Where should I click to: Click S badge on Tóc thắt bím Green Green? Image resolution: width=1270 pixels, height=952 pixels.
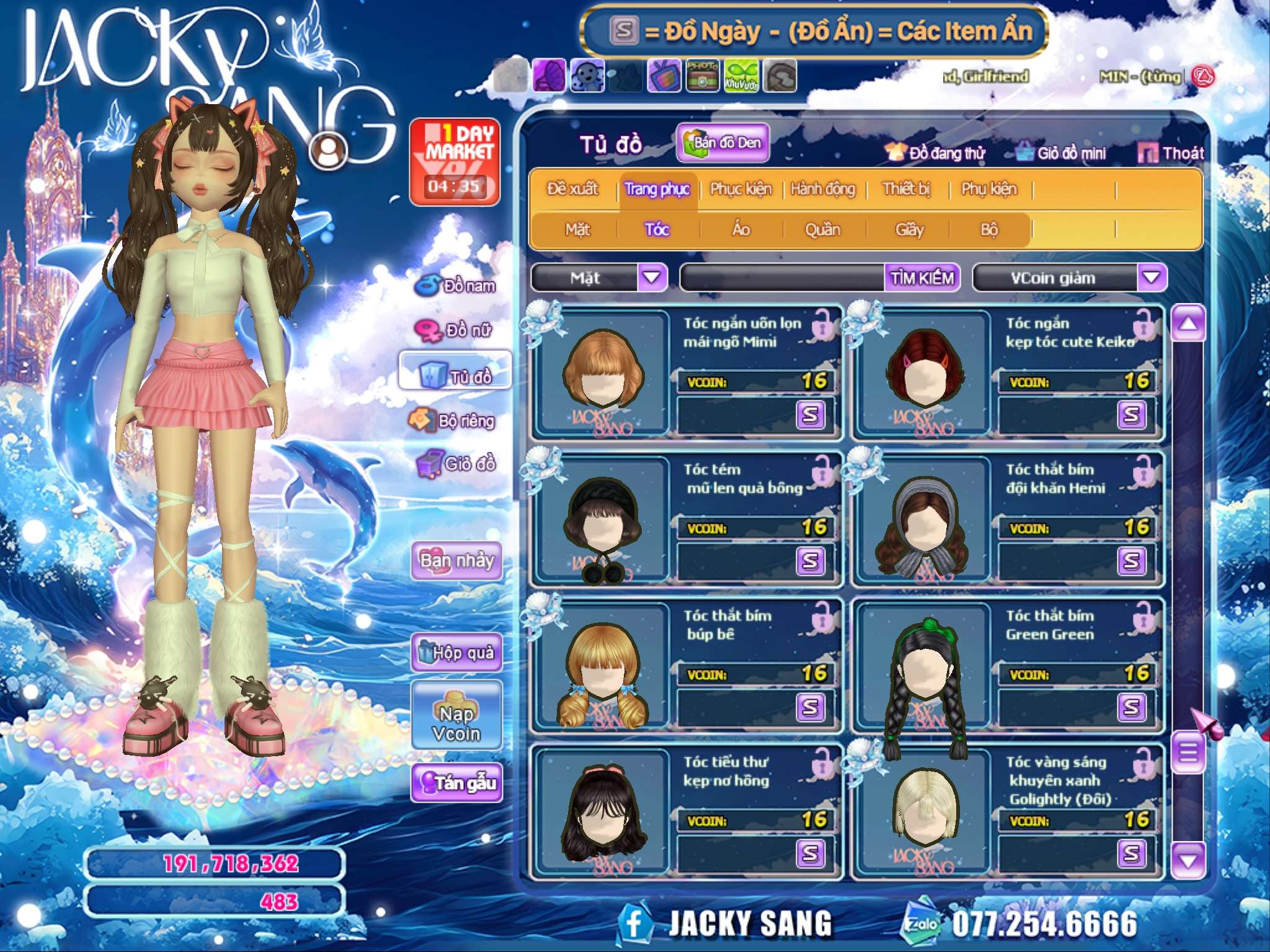coord(1132,707)
